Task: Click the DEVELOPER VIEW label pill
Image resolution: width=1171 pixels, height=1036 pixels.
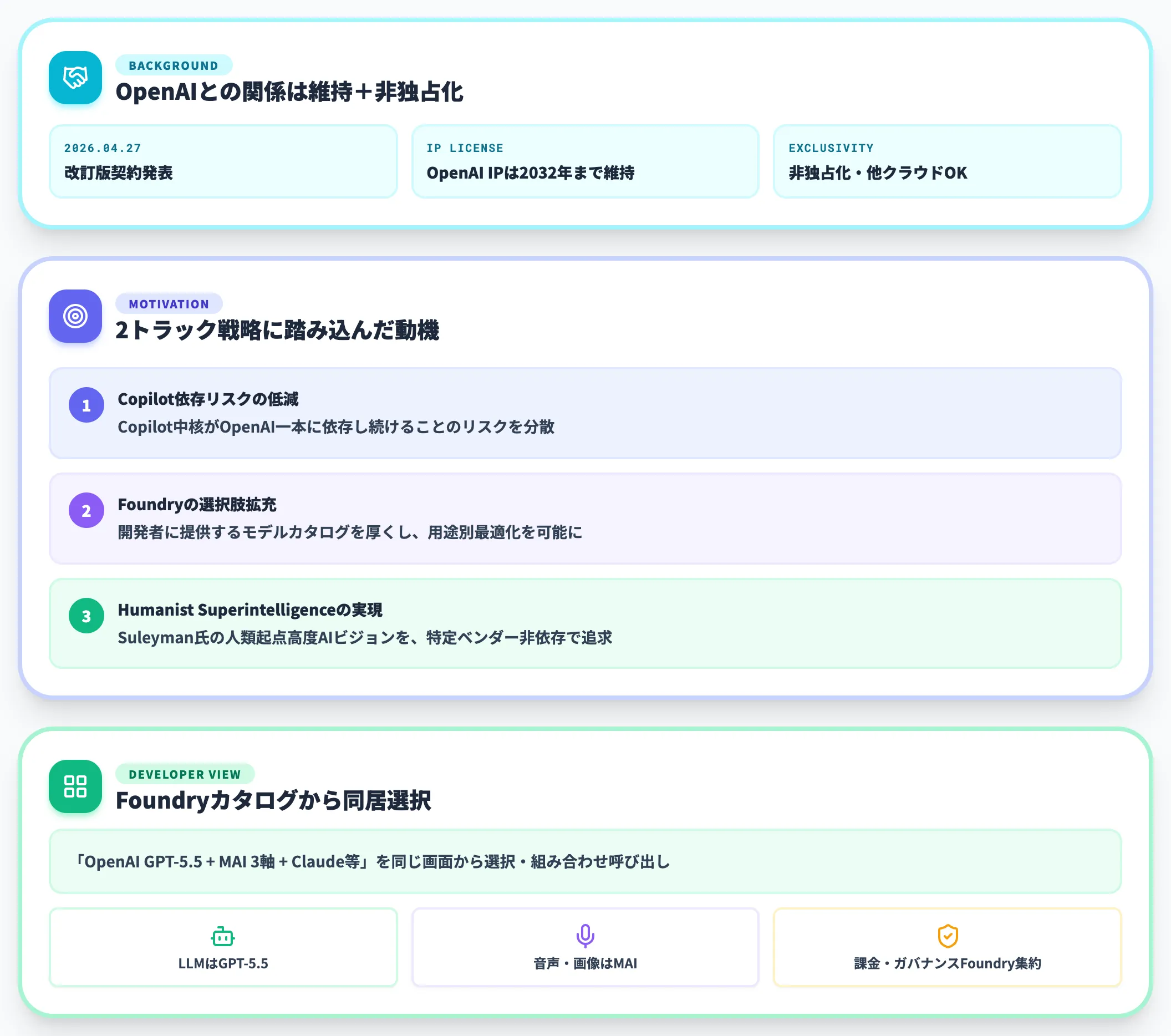Action: click(x=185, y=774)
